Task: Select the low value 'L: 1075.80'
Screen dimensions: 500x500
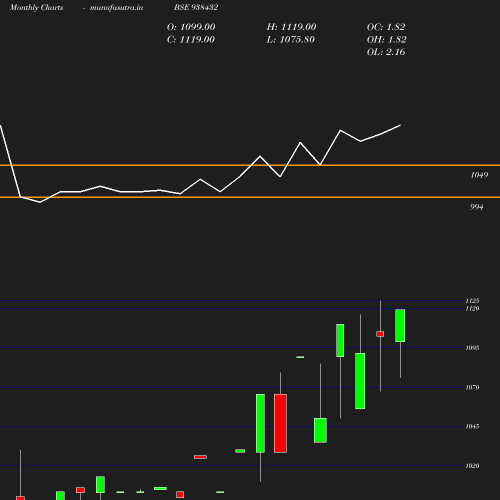Action: point(291,40)
